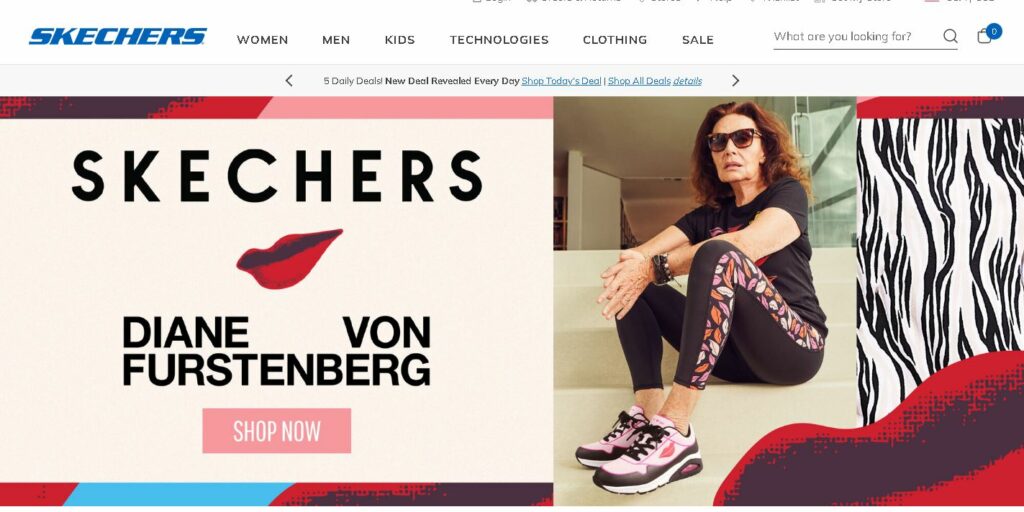Focus the 'What are you looking for?' search field
The width and height of the screenshot is (1024, 512).
click(x=856, y=37)
